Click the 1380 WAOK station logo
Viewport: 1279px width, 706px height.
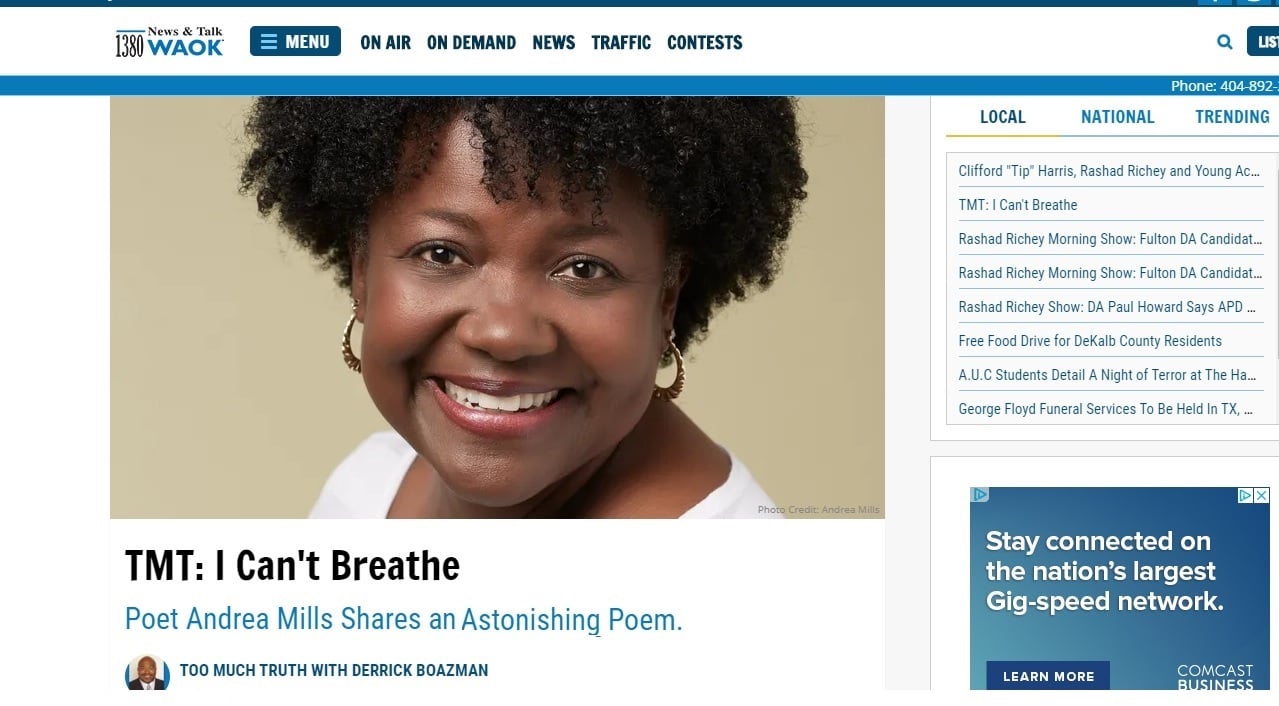point(169,42)
